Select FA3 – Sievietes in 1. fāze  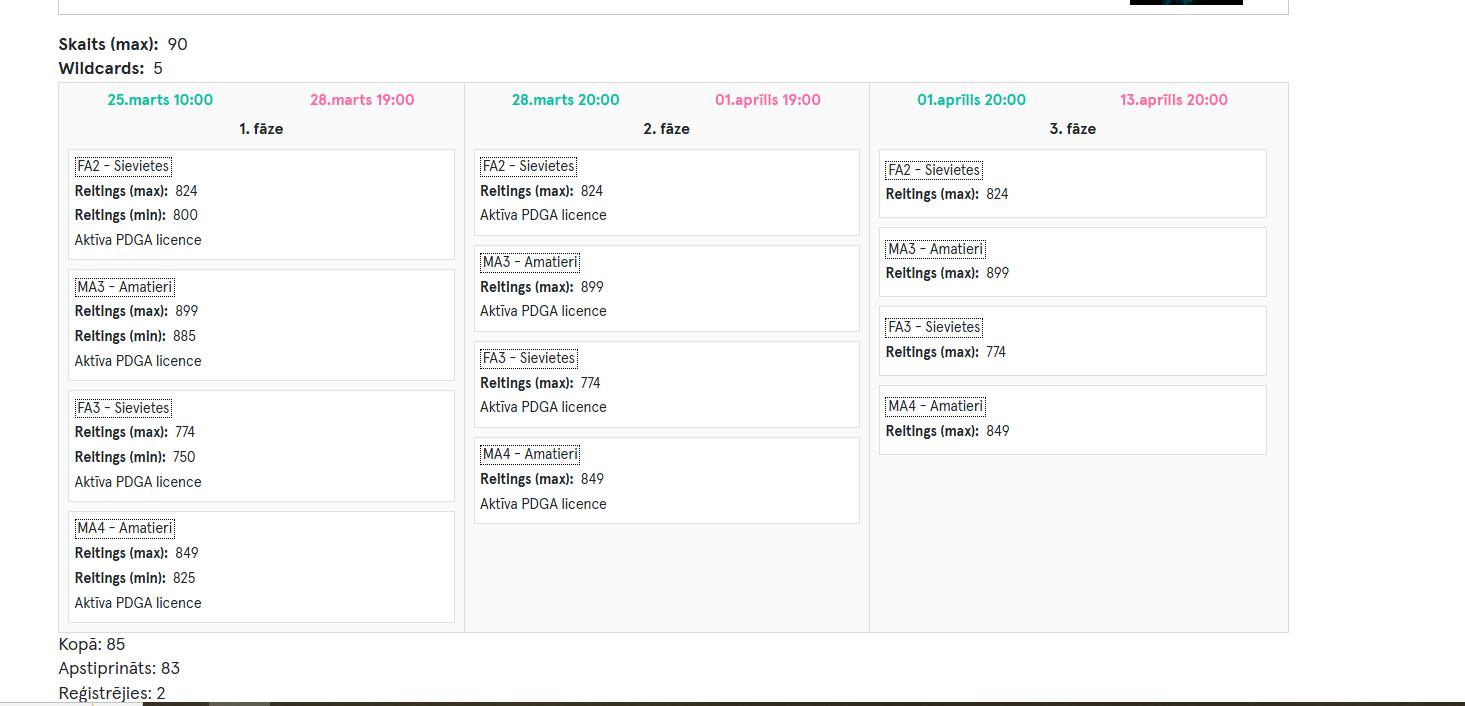click(123, 408)
